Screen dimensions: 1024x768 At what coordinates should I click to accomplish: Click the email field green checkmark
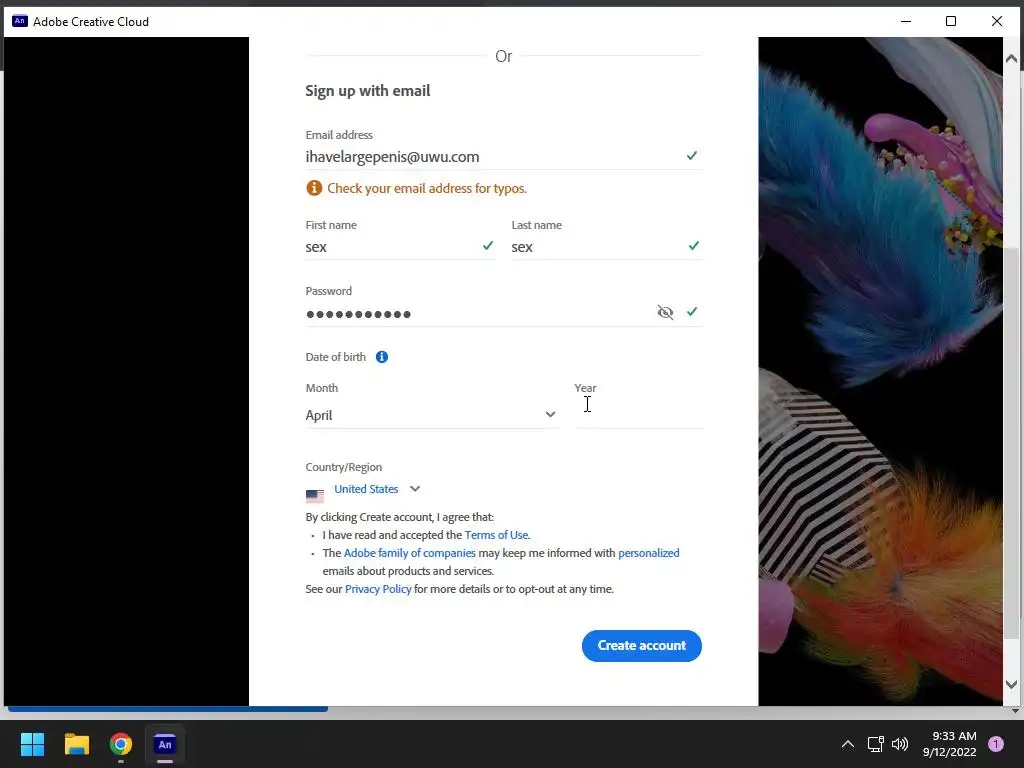click(x=692, y=155)
